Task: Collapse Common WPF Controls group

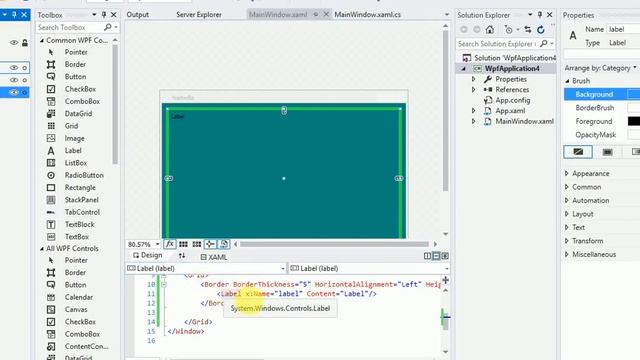Action: coord(42,40)
